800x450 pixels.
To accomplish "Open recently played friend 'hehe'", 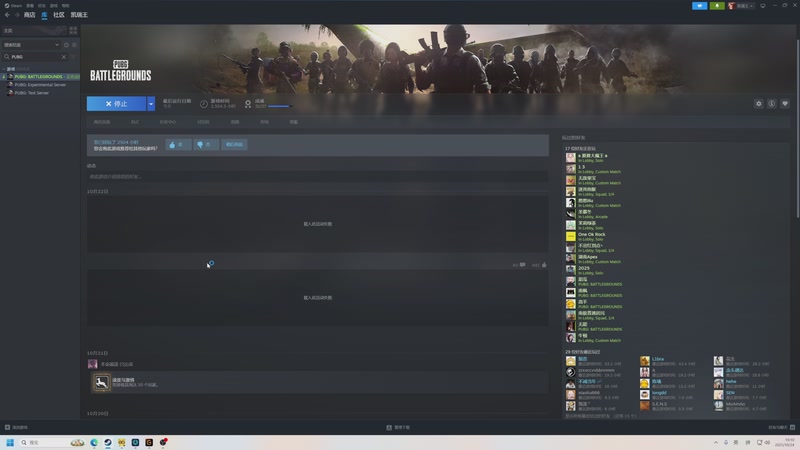I will [x=731, y=381].
